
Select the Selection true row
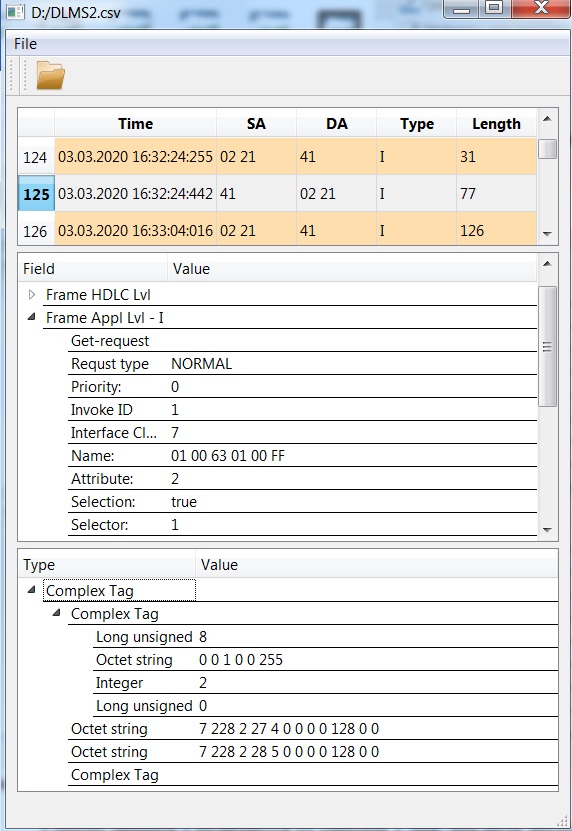302,501
